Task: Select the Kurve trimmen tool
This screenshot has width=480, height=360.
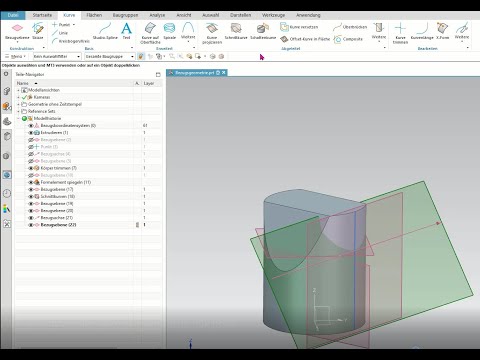Action: click(400, 33)
